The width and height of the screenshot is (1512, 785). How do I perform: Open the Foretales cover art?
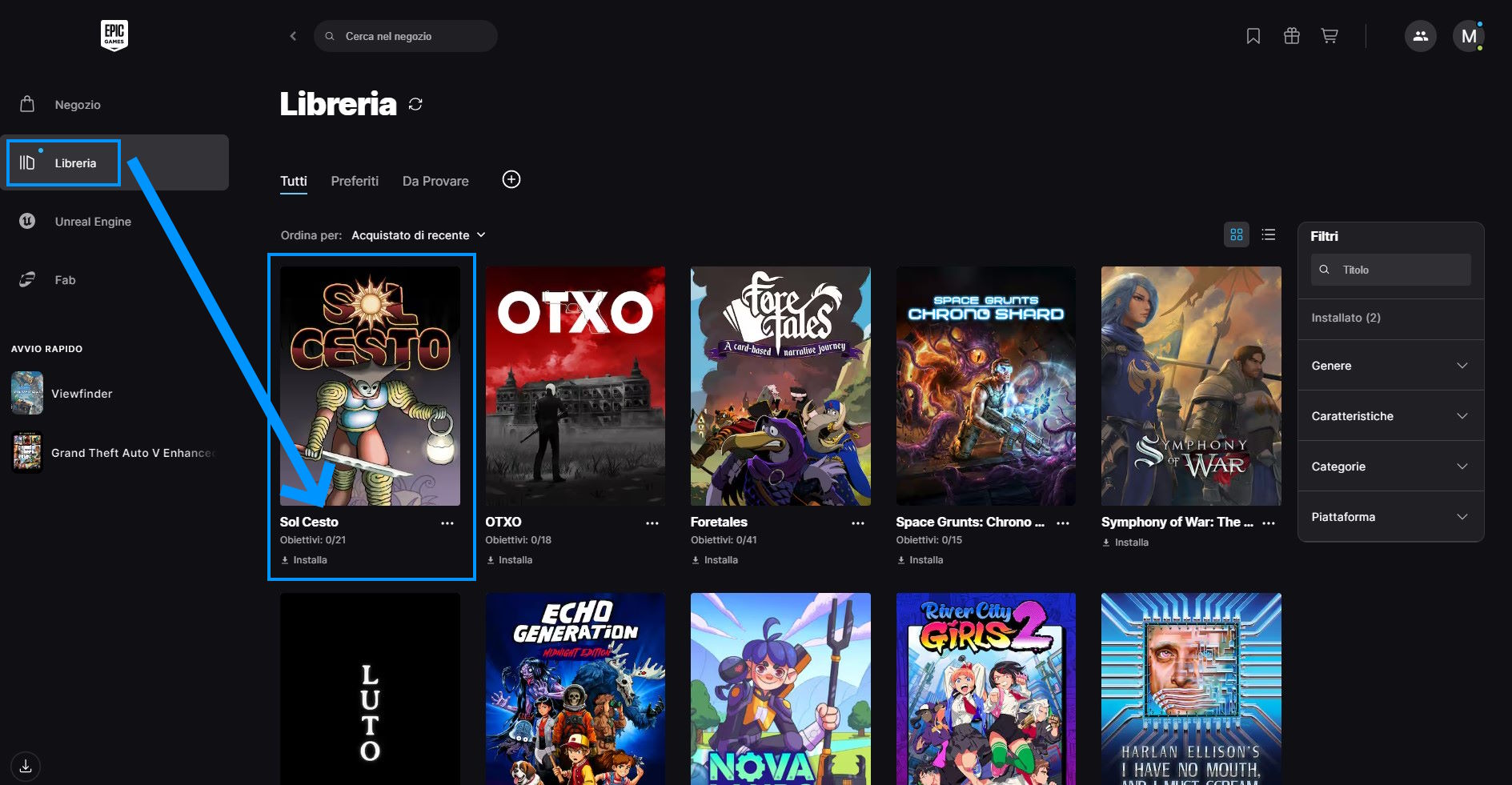pos(780,386)
